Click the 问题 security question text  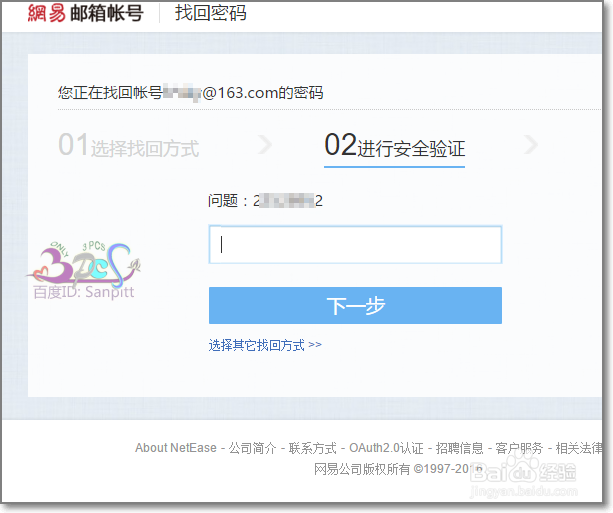pyautogui.click(x=265, y=201)
